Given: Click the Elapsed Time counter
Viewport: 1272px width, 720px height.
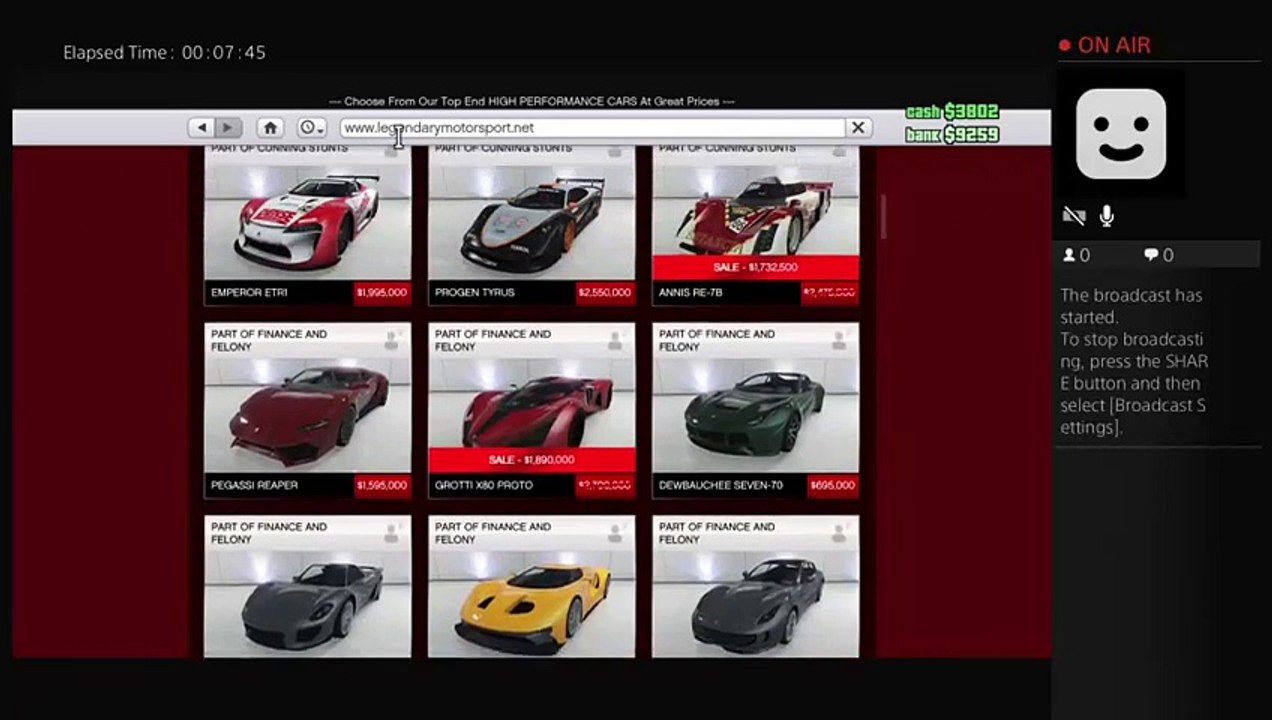Looking at the screenshot, I should (x=164, y=52).
